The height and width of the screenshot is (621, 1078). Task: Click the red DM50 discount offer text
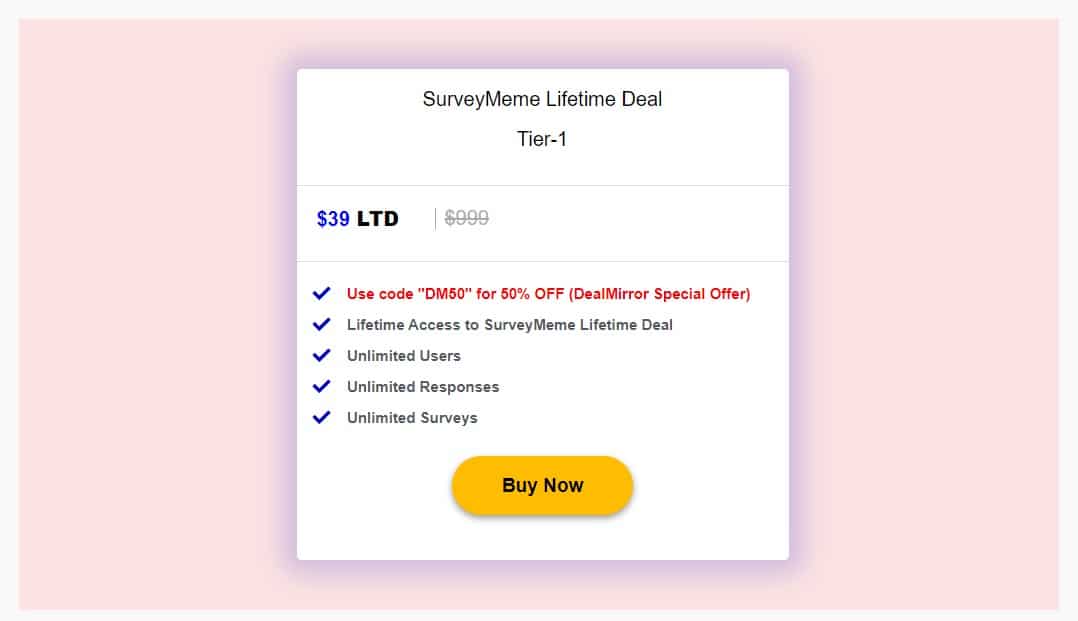coord(548,293)
